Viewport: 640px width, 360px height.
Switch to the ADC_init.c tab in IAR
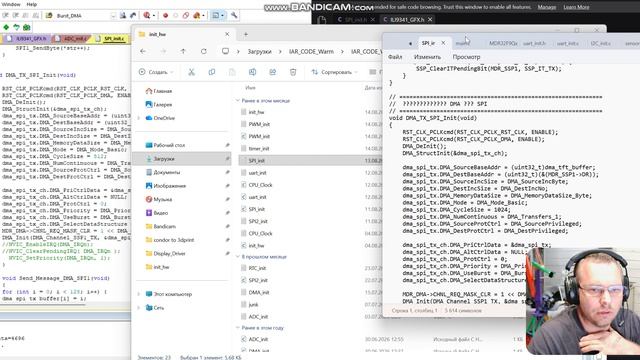[x=72, y=39]
